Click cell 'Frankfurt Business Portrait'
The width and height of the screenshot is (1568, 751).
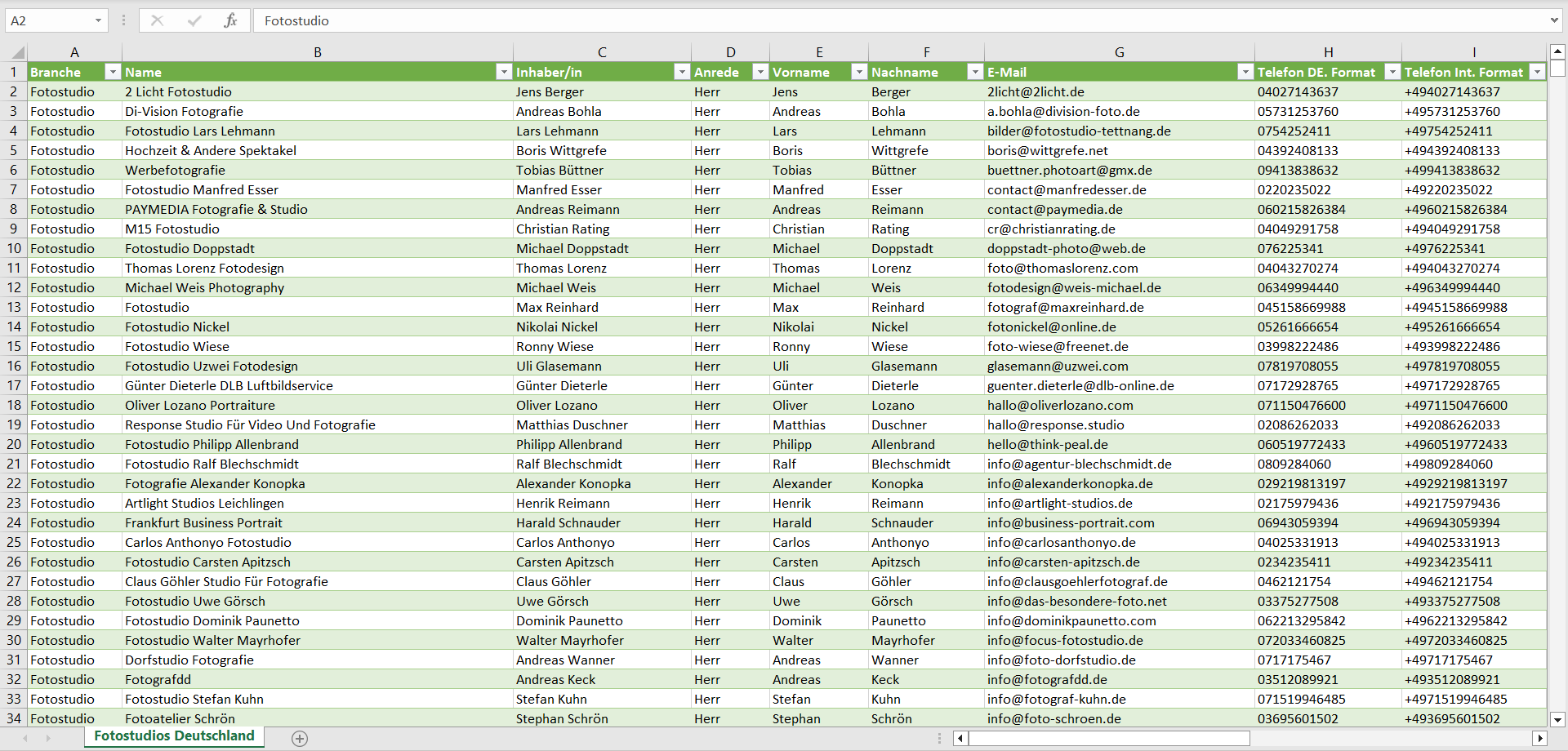click(318, 522)
